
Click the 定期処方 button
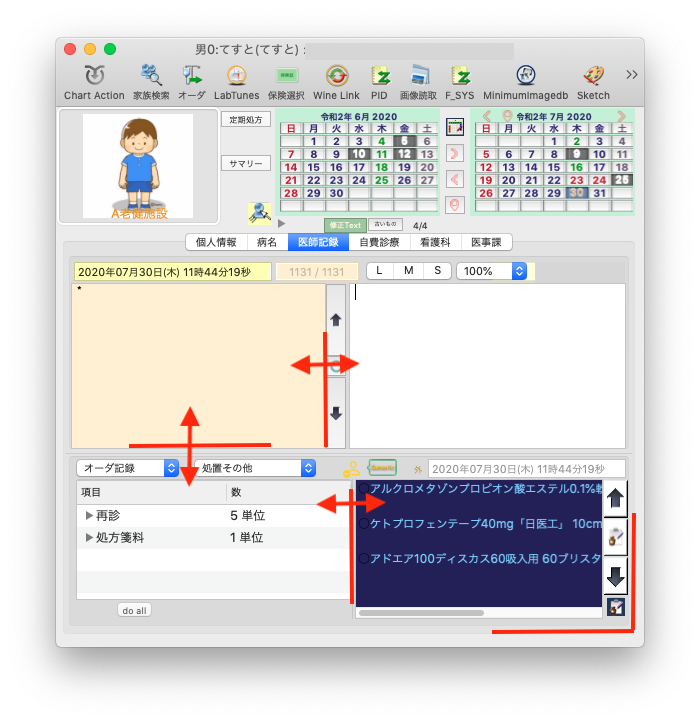[245, 119]
